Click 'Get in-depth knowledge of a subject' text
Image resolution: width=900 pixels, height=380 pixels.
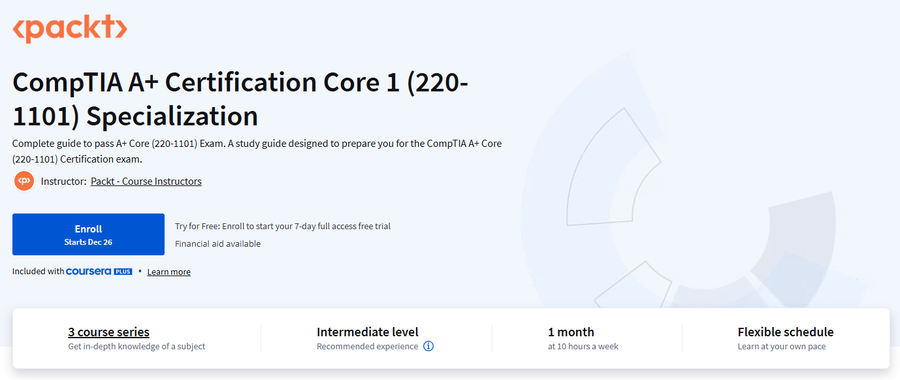(x=136, y=347)
